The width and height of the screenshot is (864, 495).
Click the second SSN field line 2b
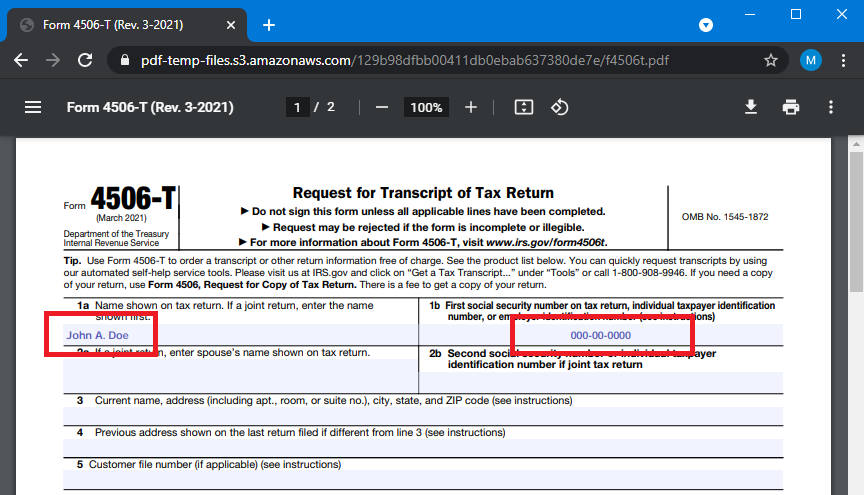pos(601,383)
